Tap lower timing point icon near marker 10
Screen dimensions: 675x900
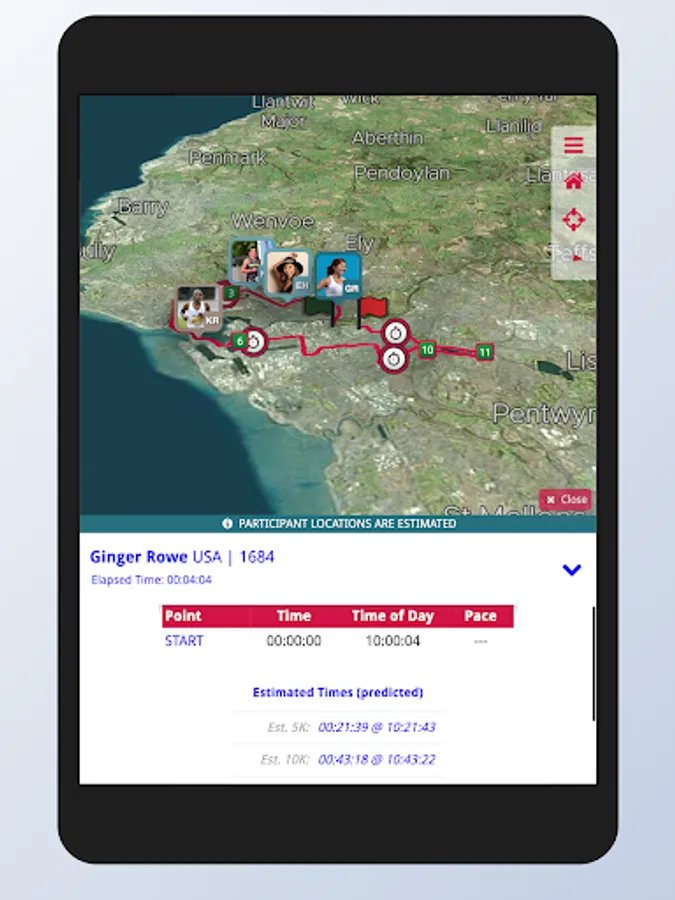coord(394,359)
